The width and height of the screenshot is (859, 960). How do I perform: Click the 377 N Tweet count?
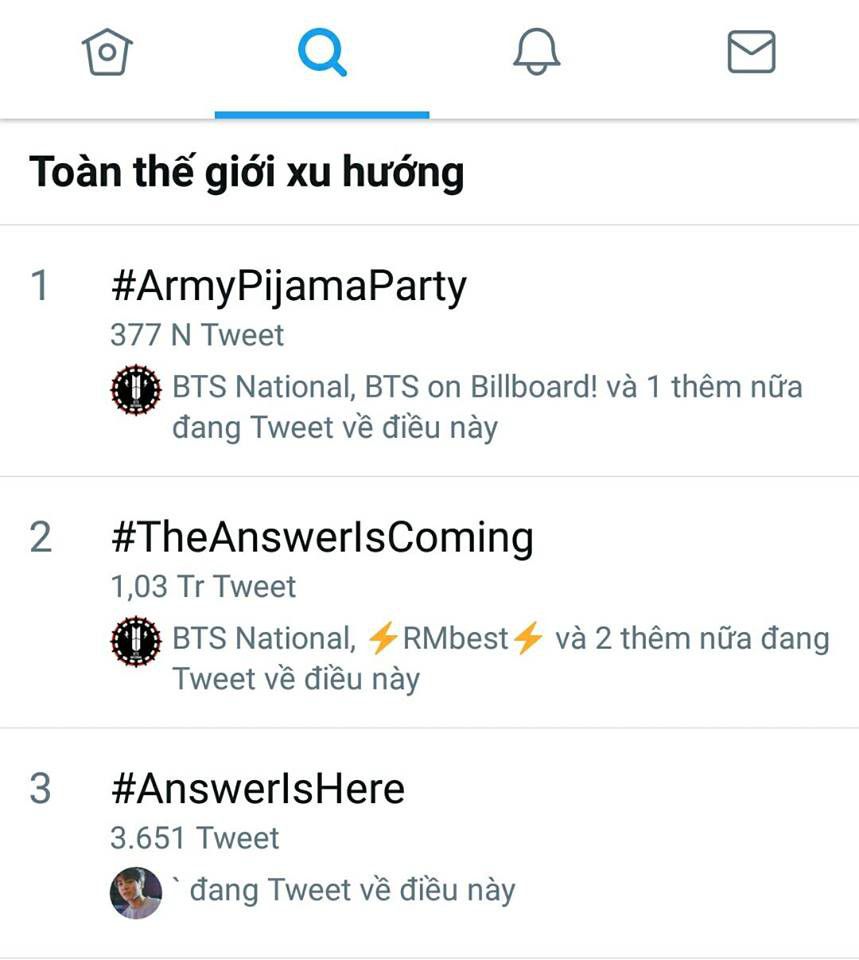pyautogui.click(x=197, y=335)
